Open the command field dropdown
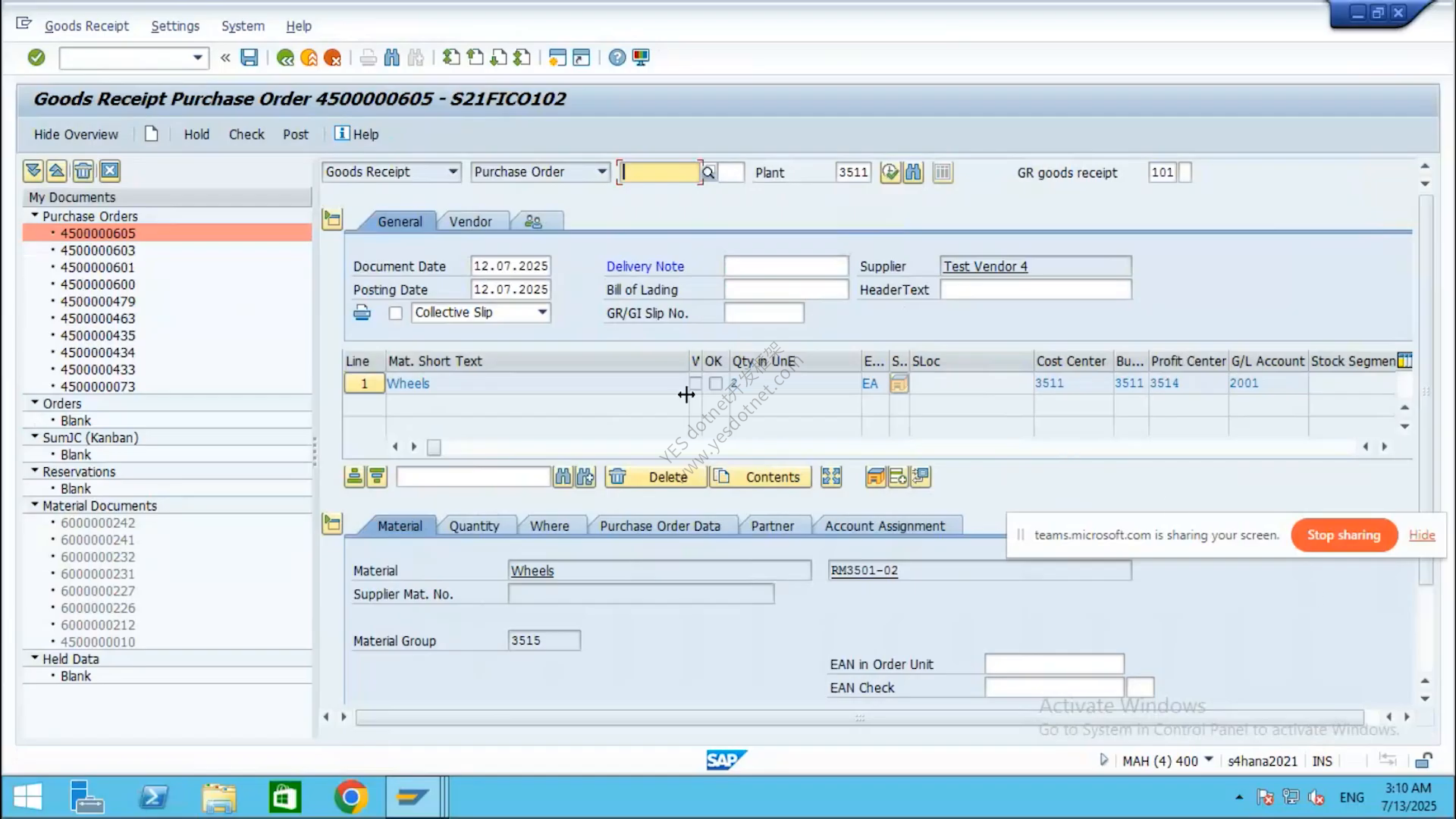The height and width of the screenshot is (819, 1456). (198, 58)
